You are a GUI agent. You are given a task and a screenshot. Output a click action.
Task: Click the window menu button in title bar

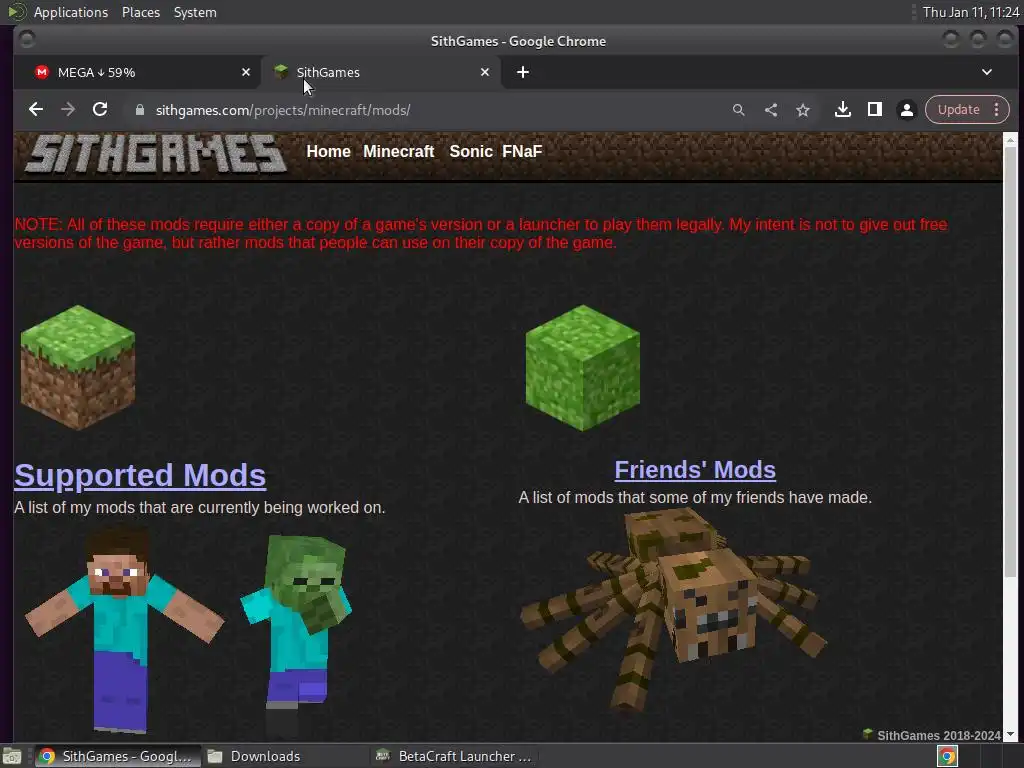27,39
